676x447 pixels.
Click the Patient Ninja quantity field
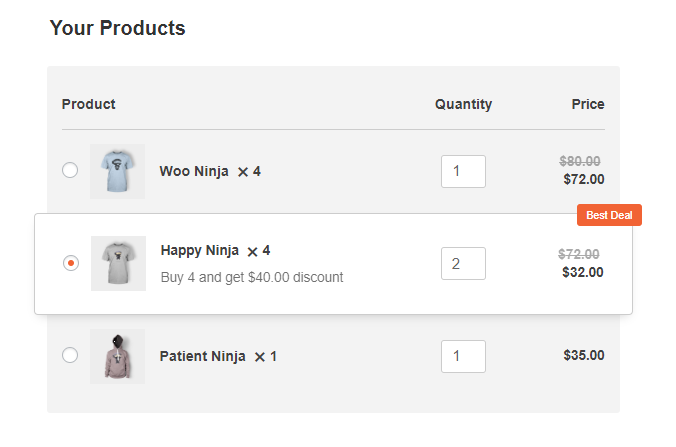(463, 356)
